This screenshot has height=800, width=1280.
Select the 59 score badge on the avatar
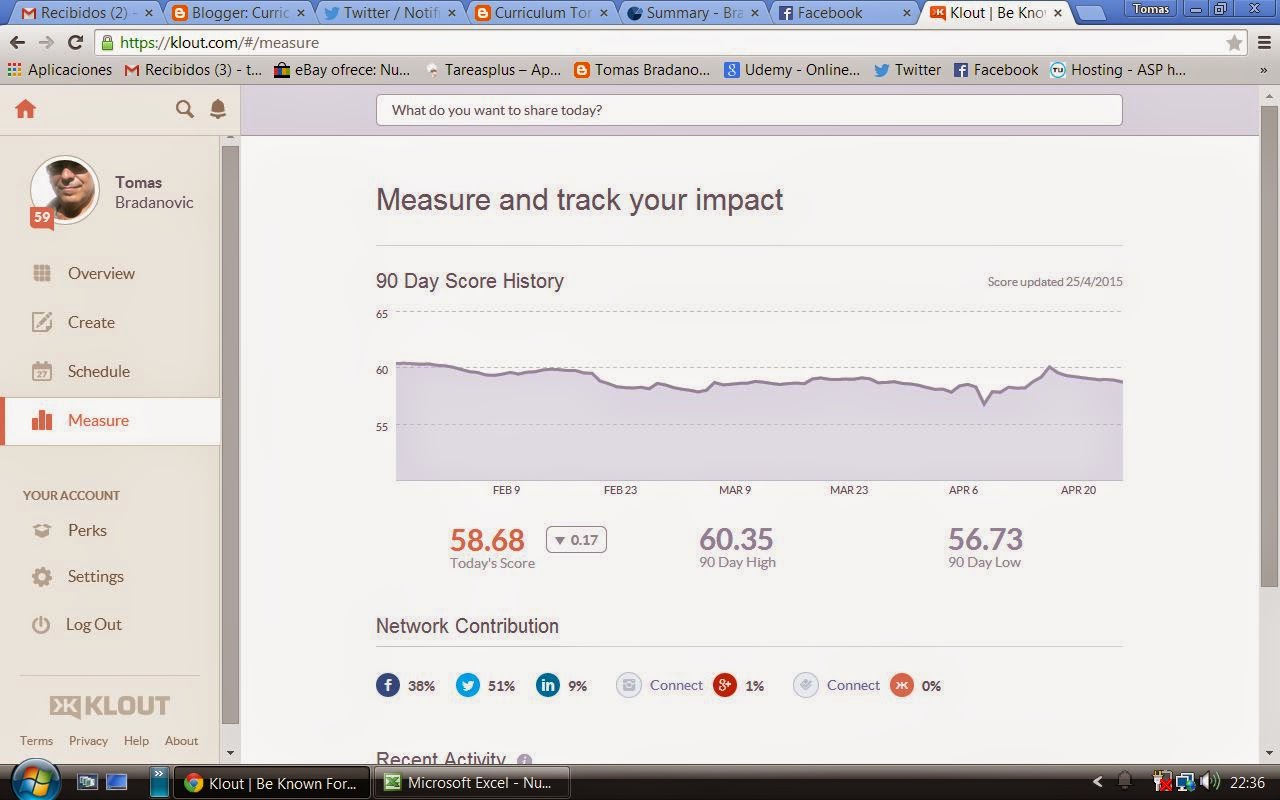pyautogui.click(x=42, y=217)
